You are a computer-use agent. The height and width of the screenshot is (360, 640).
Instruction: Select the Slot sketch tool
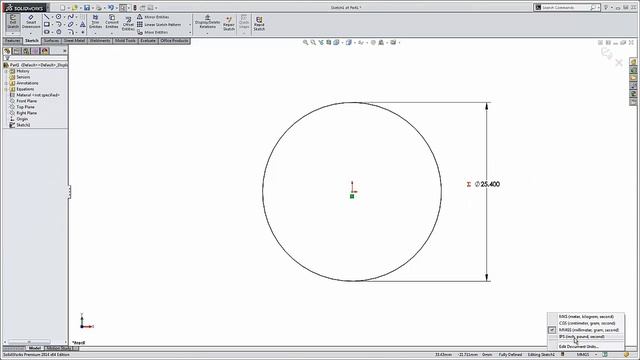click(x=47, y=32)
